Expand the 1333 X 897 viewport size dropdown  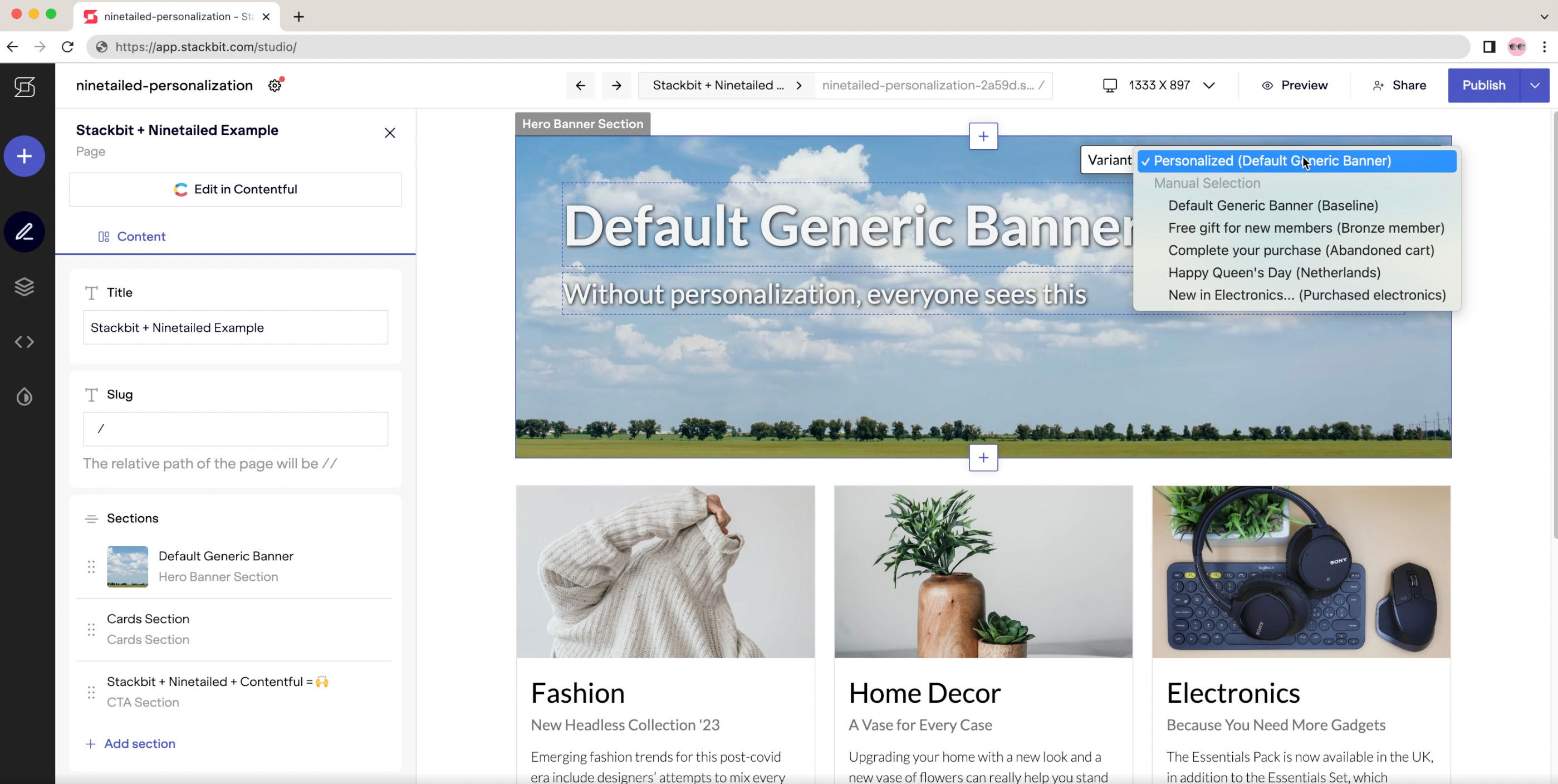(x=1208, y=85)
